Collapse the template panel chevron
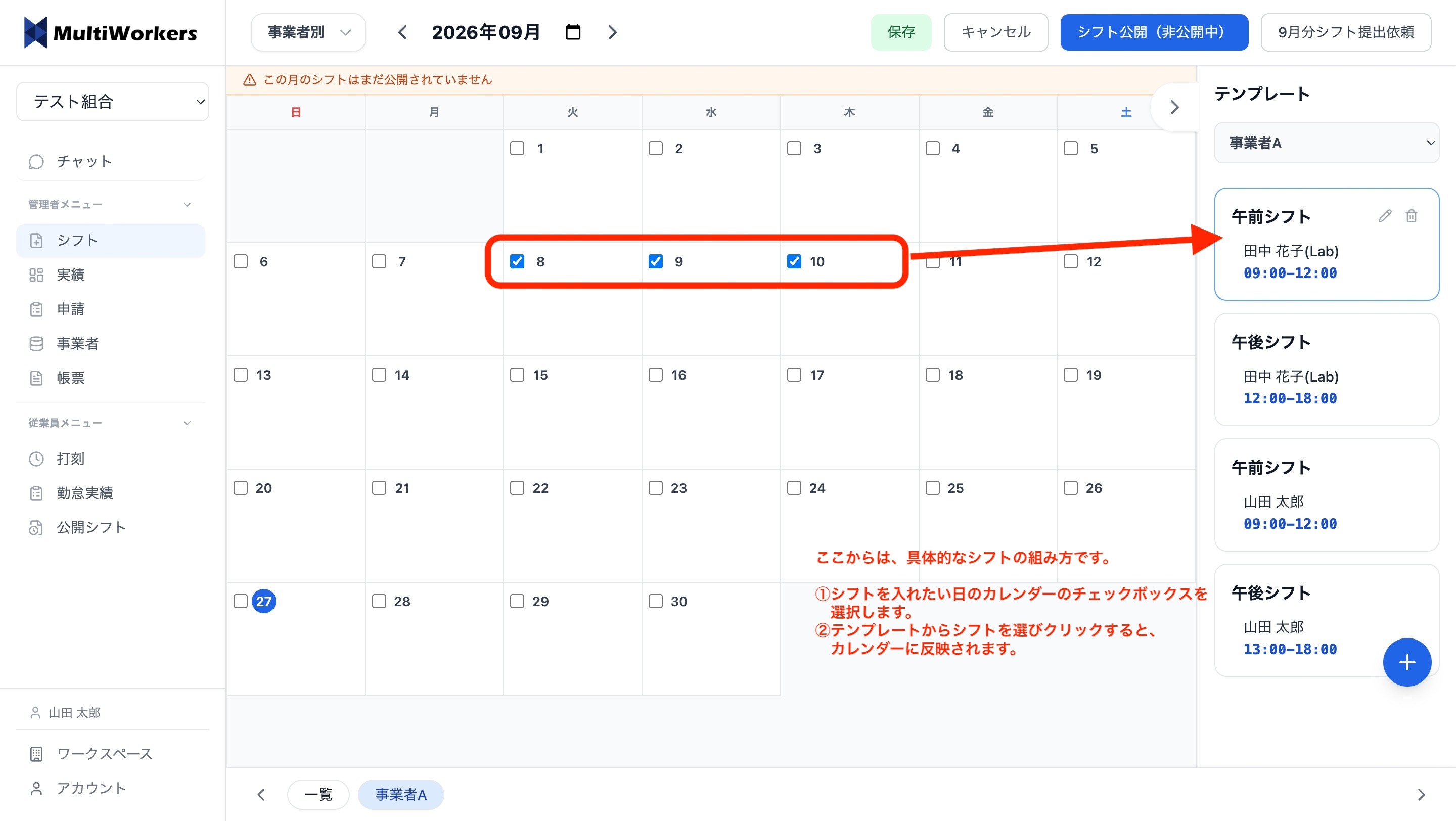This screenshot has width=1456, height=821. (1174, 107)
